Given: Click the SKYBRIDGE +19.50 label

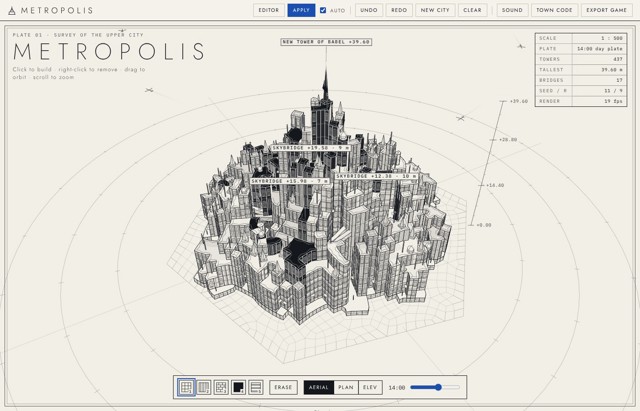Looking at the screenshot, I should tap(311, 148).
